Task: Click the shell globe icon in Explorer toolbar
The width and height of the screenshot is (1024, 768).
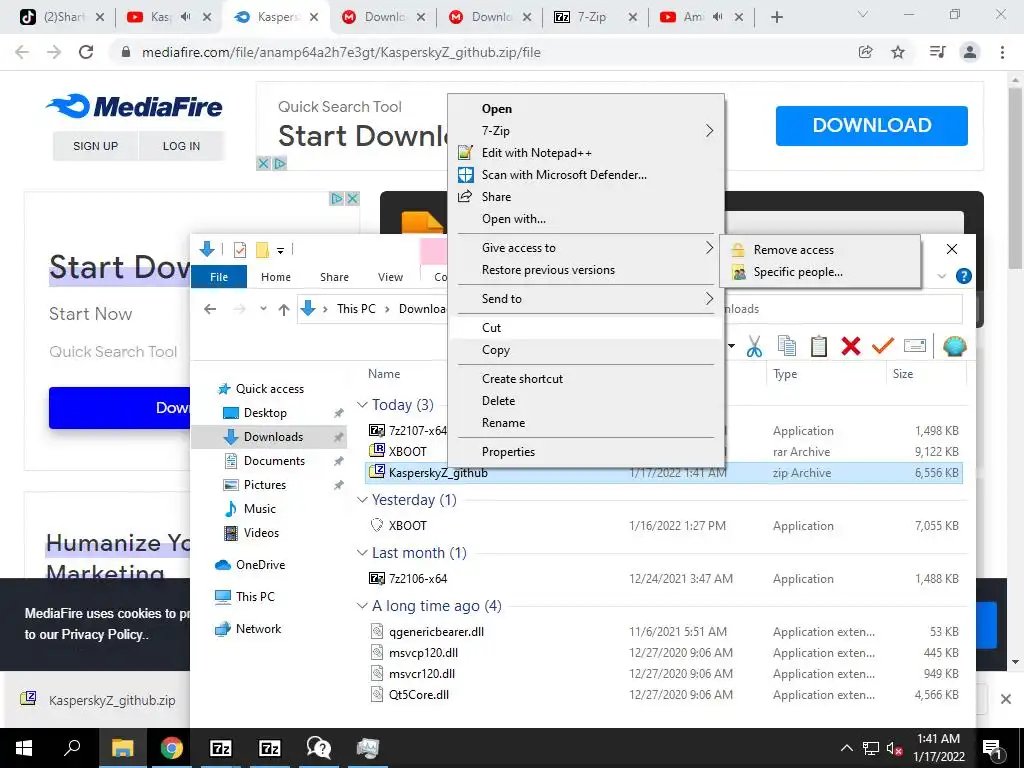Action: (x=954, y=346)
